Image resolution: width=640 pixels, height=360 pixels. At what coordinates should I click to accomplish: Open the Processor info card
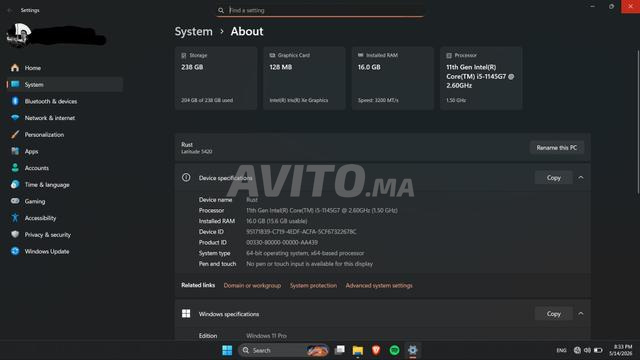coord(481,78)
